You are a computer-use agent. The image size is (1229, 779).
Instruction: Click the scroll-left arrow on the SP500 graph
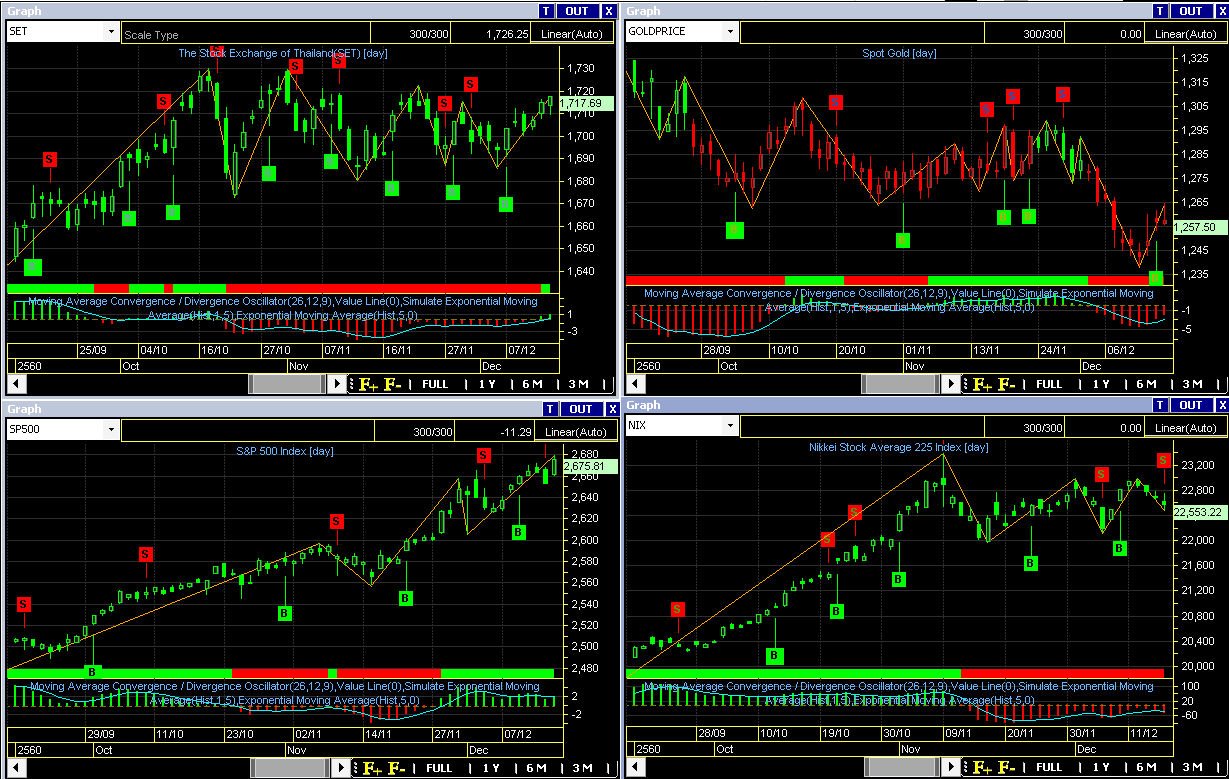point(16,769)
